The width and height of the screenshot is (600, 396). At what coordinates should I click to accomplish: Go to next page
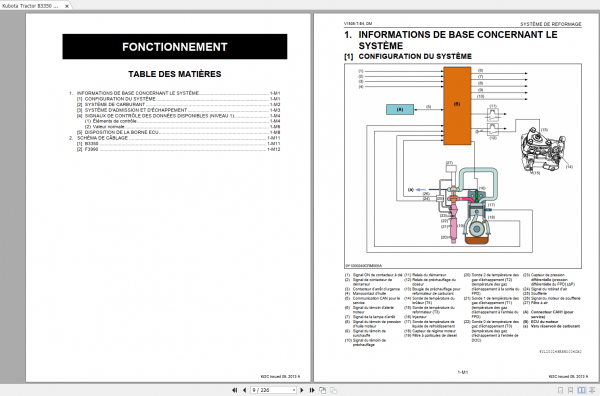tap(302, 390)
